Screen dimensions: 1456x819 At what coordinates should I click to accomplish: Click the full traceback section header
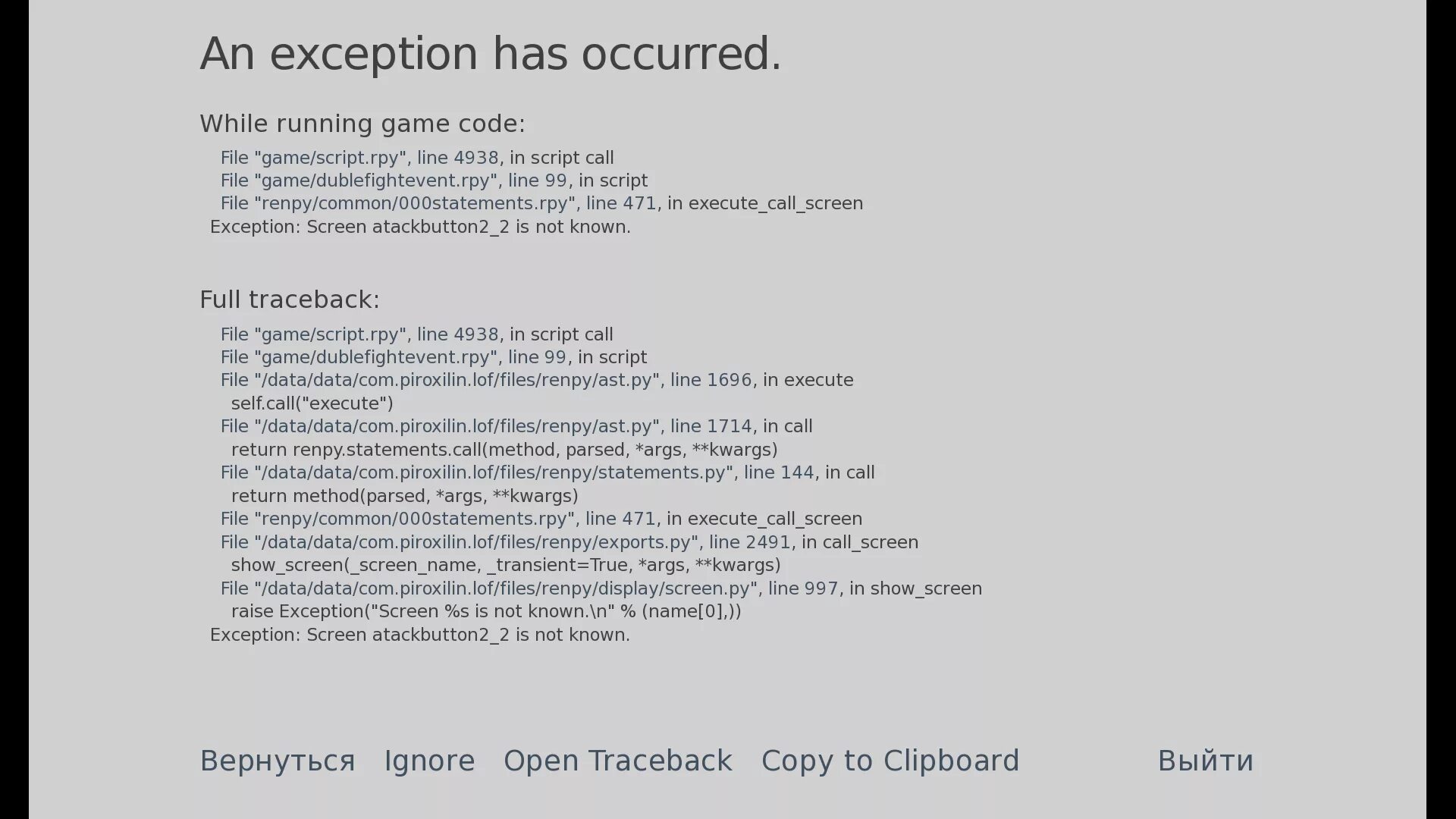(290, 299)
